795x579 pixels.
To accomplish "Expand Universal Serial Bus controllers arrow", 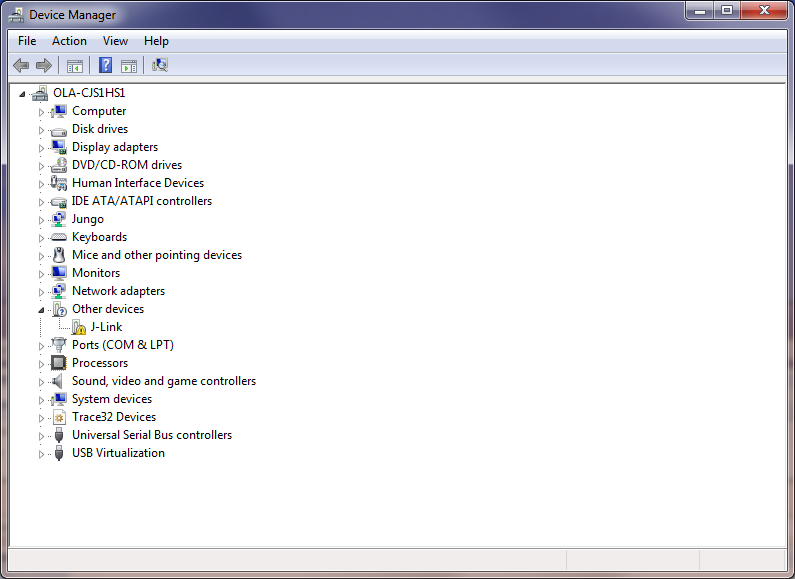I will (41, 436).
